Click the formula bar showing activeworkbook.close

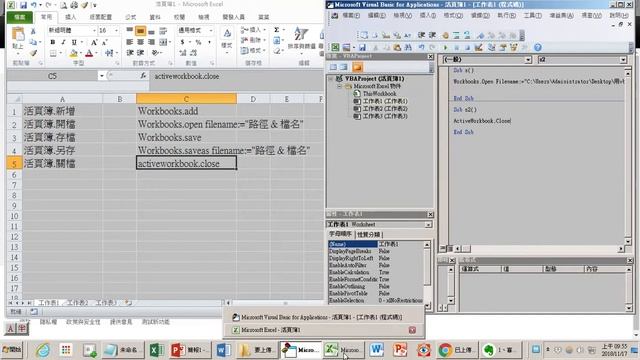point(236,76)
